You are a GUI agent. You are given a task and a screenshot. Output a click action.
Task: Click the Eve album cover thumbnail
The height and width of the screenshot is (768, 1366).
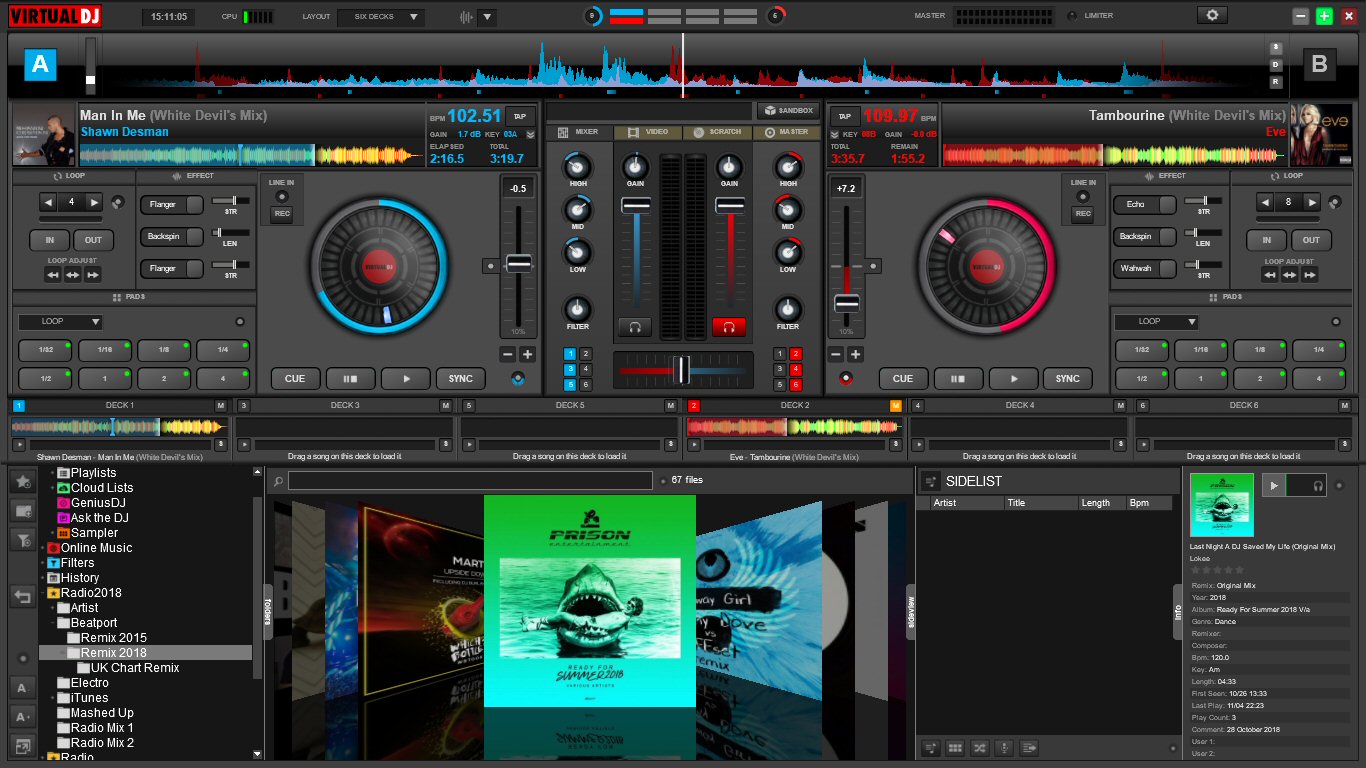click(1321, 134)
